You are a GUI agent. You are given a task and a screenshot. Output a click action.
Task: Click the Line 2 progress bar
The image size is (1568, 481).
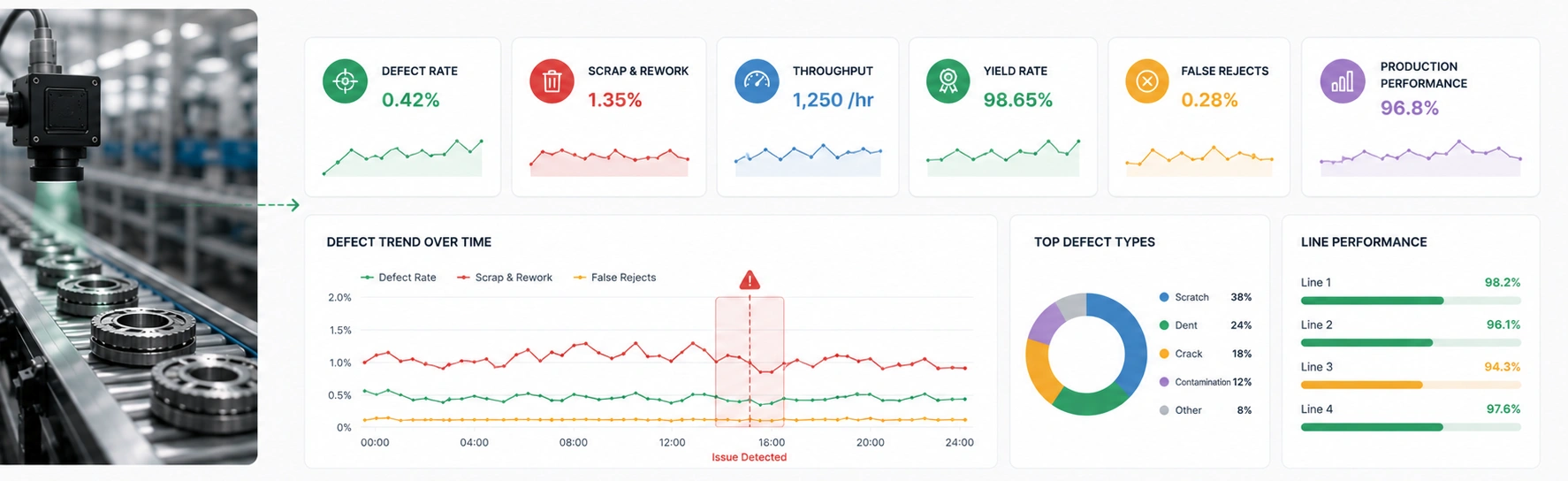click(1411, 343)
